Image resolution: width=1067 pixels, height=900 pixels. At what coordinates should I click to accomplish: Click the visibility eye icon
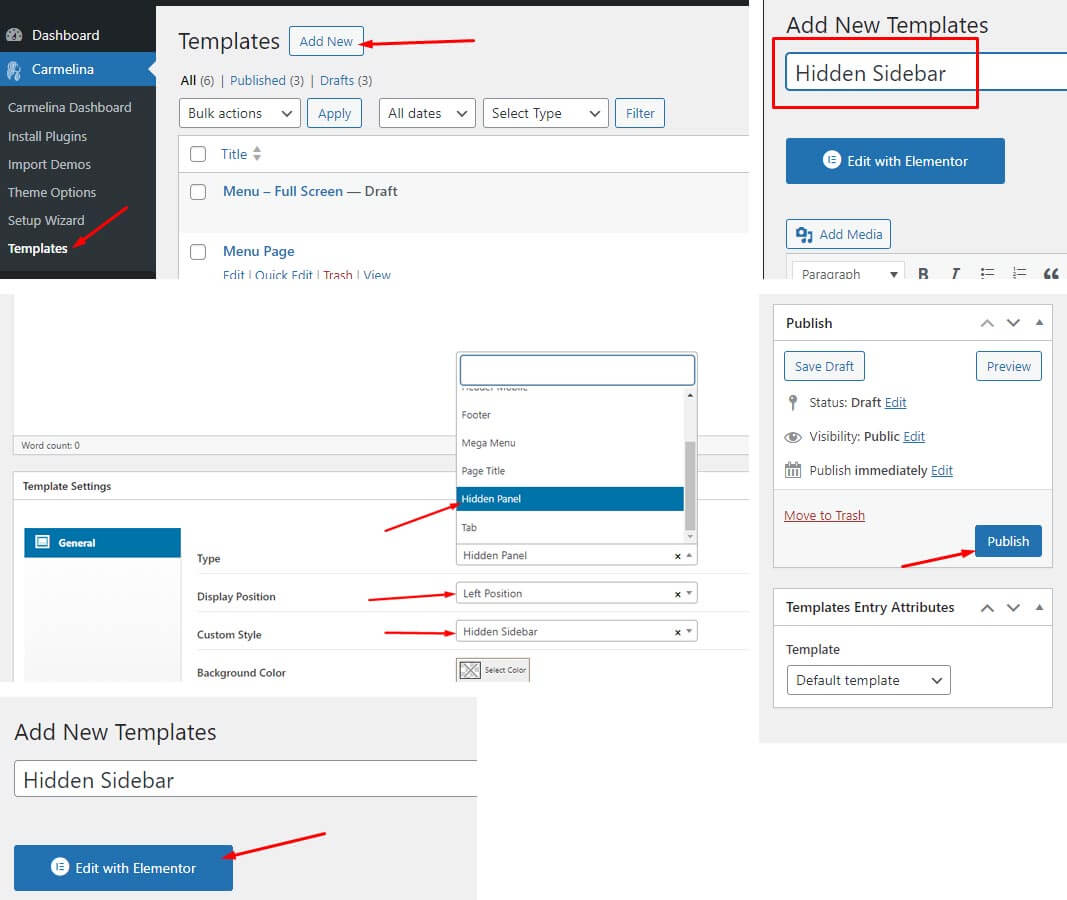tap(793, 437)
